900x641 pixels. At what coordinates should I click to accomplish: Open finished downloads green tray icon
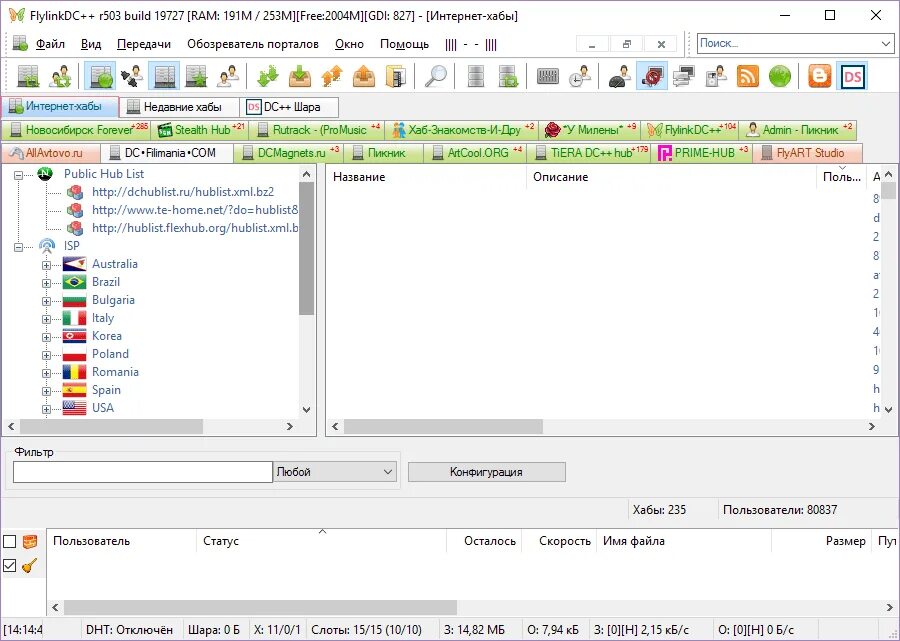300,76
